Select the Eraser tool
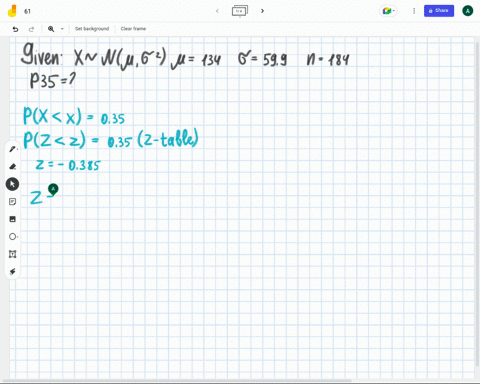Viewport: 480px width, 384px height. [x=13, y=166]
